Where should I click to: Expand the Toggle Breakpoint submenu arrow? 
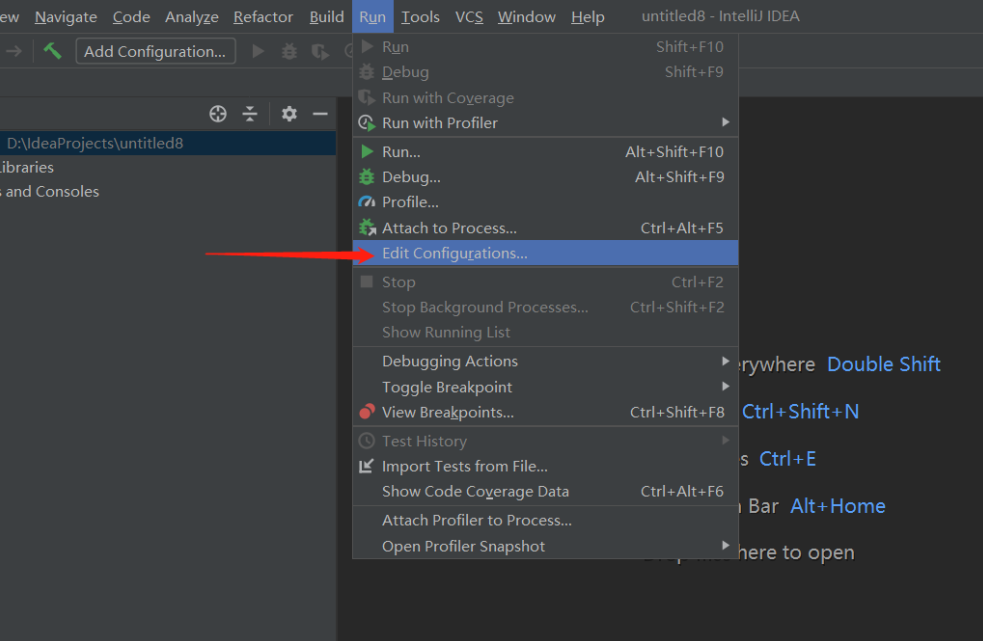725,386
